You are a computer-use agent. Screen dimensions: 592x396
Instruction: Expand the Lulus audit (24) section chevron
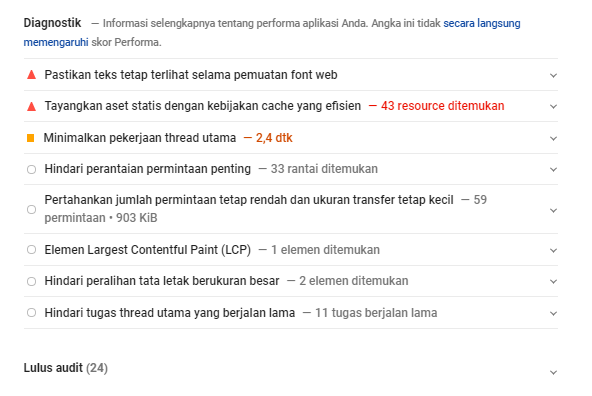(x=553, y=373)
